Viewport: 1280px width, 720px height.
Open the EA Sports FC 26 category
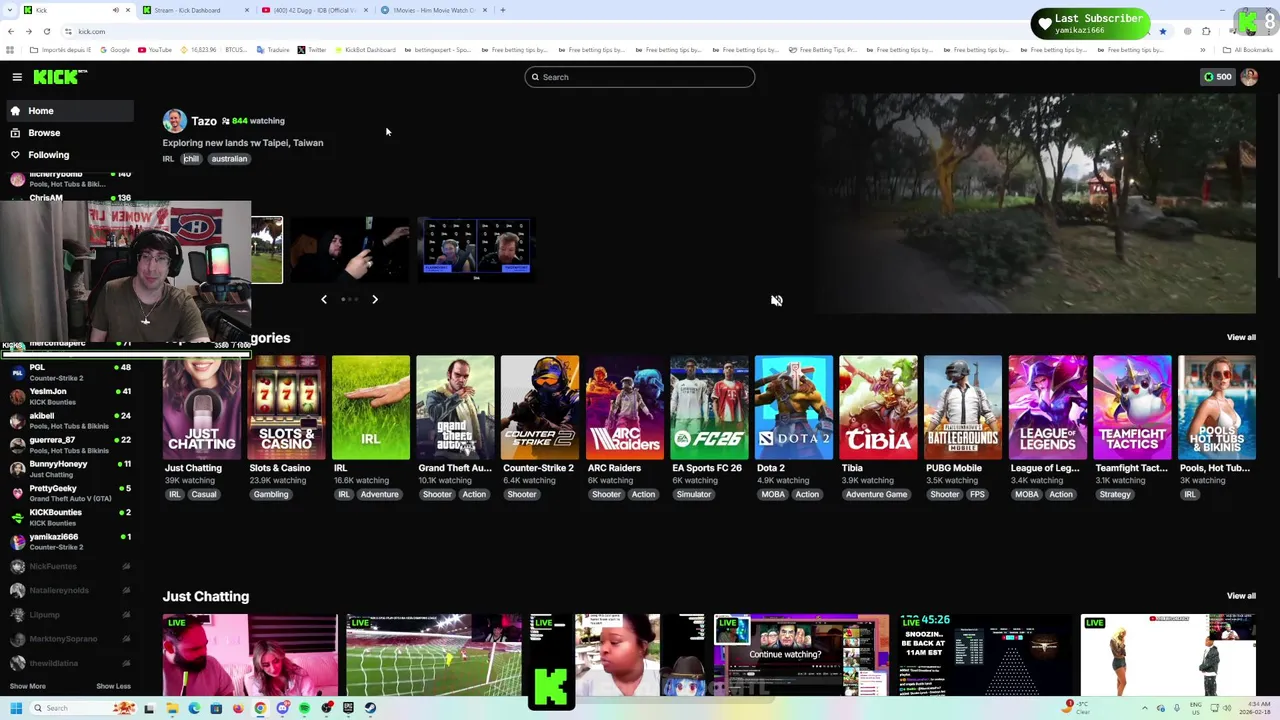tap(709, 408)
